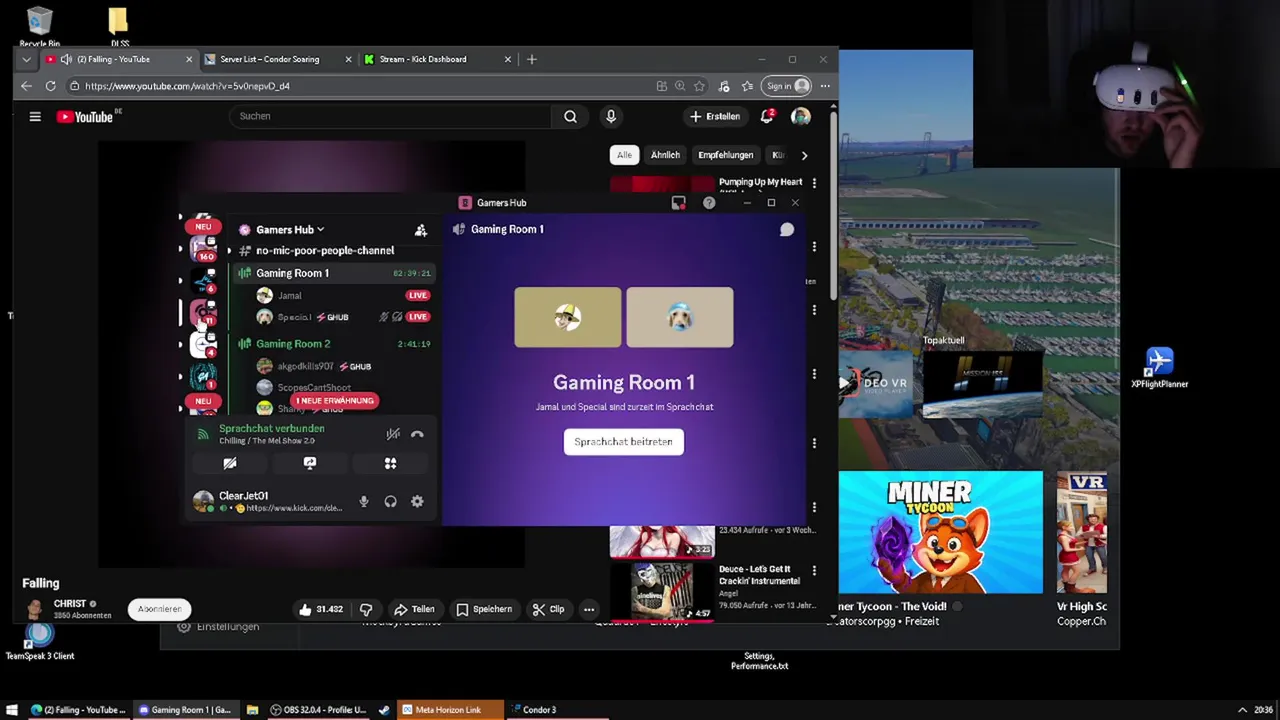Open server icon with 160 badge
The image size is (1280, 720).
click(203, 248)
